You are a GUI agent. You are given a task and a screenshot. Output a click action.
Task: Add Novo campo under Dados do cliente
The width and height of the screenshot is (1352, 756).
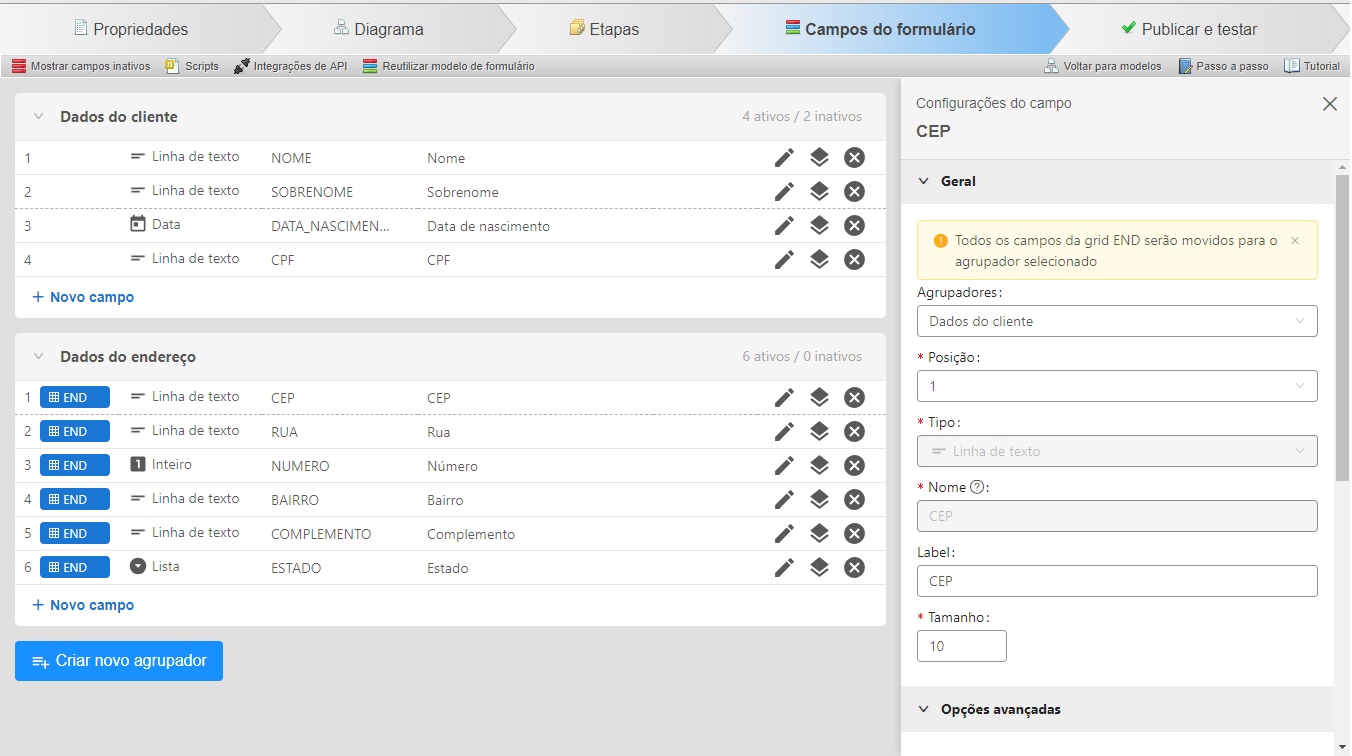tap(83, 297)
